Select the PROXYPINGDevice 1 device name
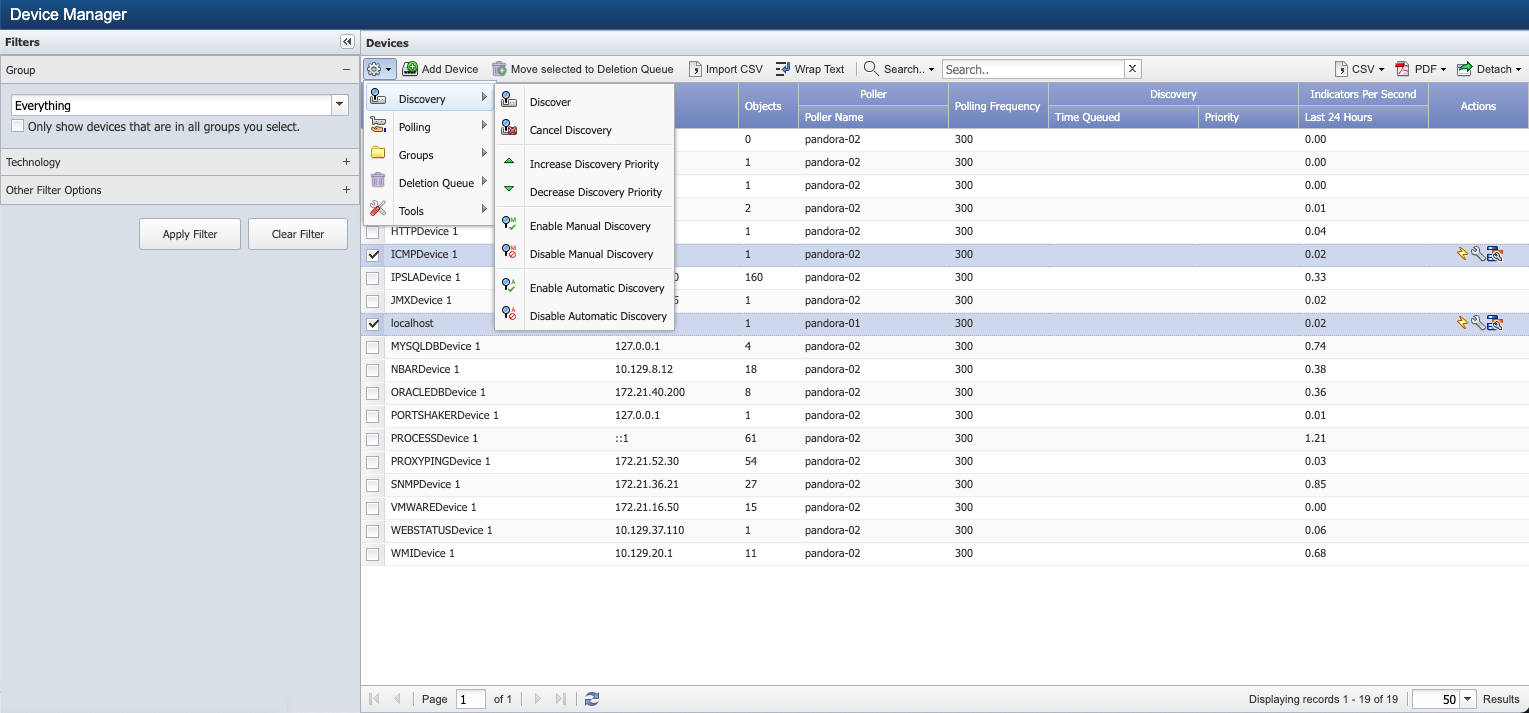This screenshot has height=713, width=1529. pos(440,462)
